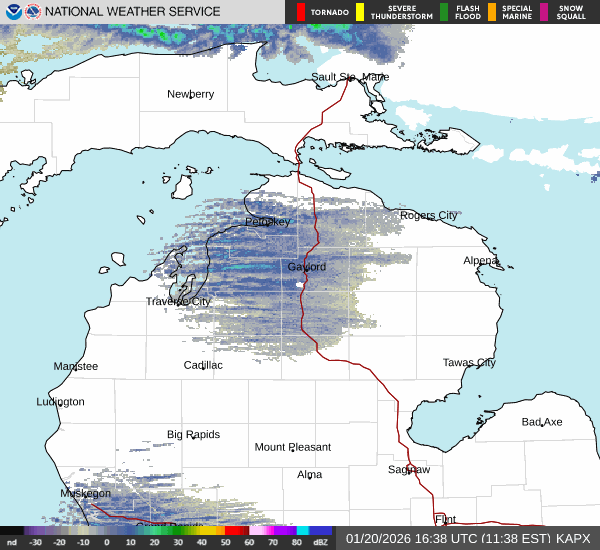Click the red Tornado legend swatch
600x550 pixels.
coord(301,12)
